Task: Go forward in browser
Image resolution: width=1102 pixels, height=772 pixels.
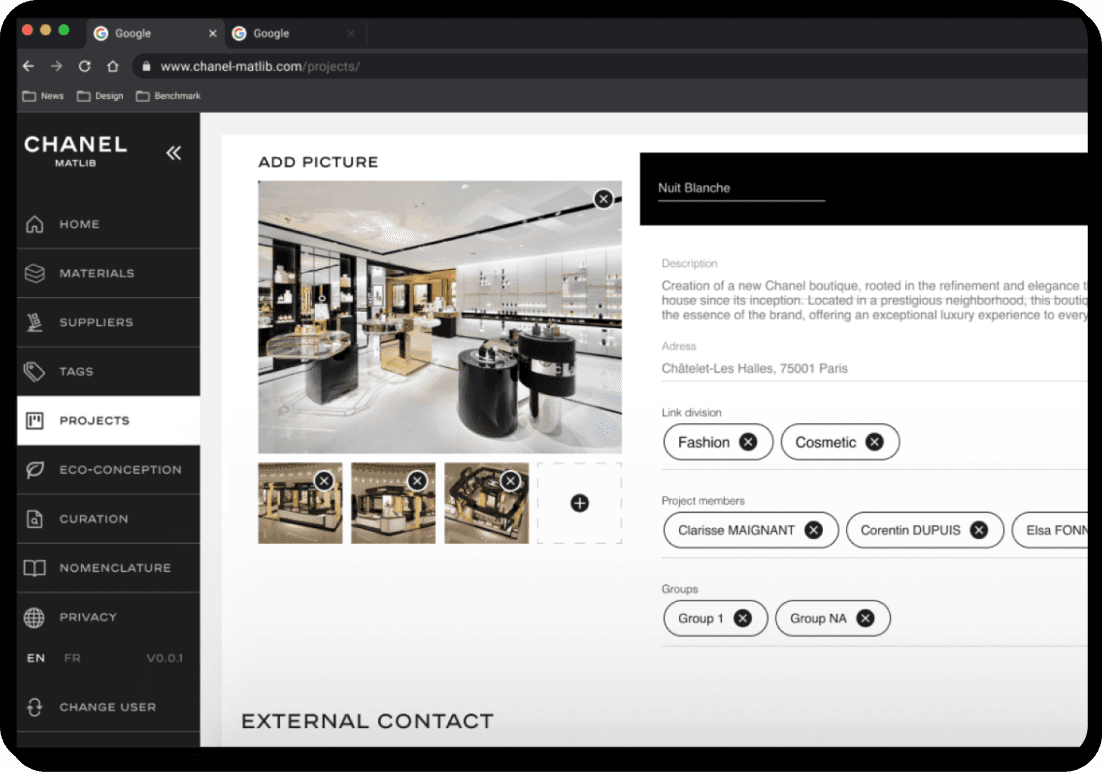Action: click(56, 66)
